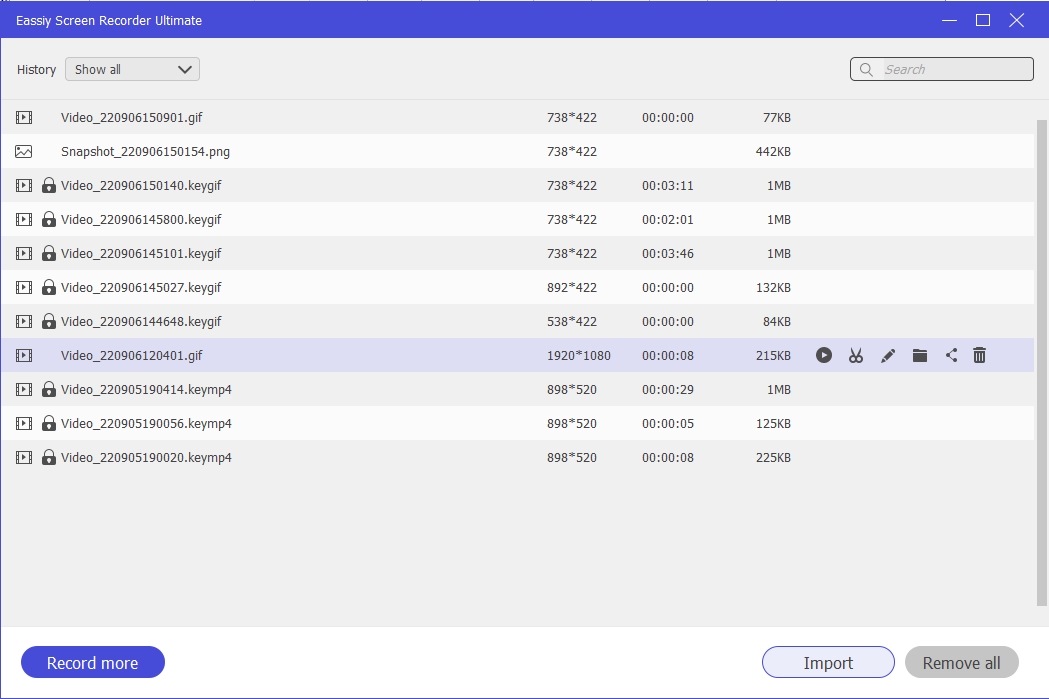
Task: Select Snapshot_220906150154.png file name
Action: pyautogui.click(x=145, y=152)
